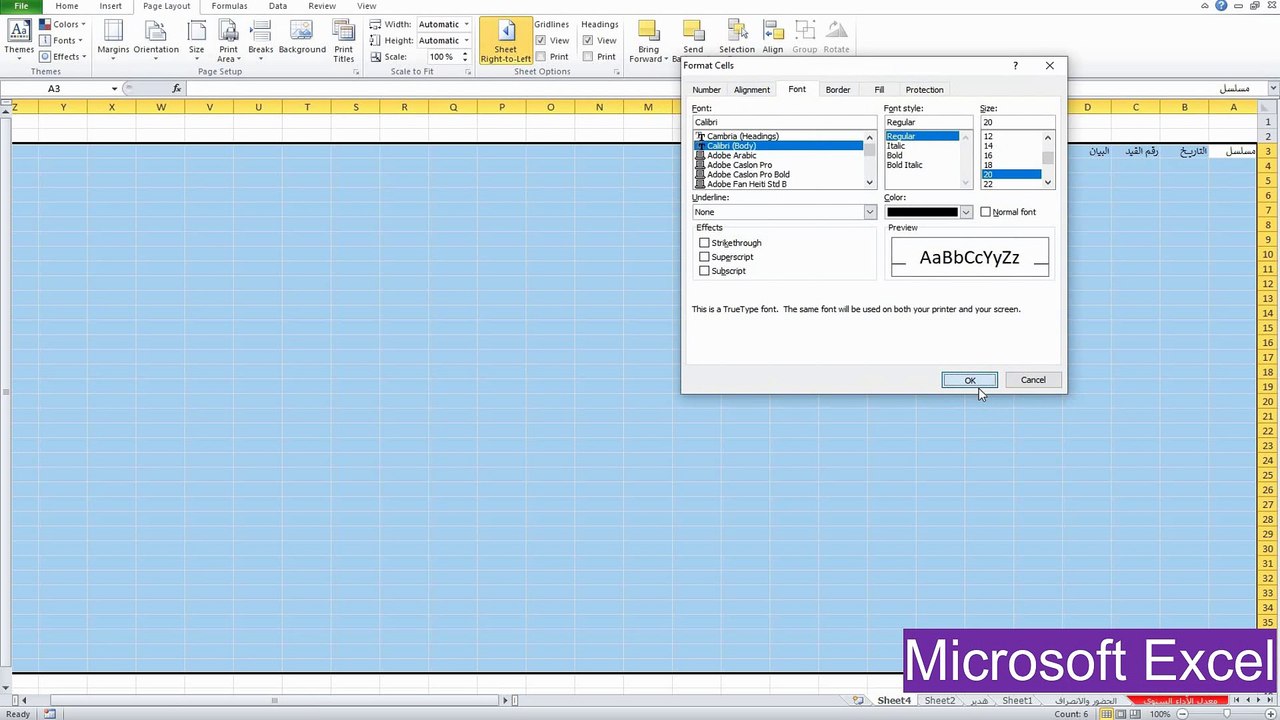Open theme Effects icon

[x=45, y=57]
